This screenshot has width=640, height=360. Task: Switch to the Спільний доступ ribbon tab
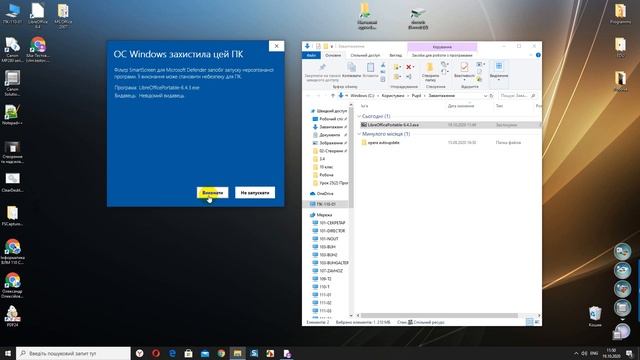pyautogui.click(x=365, y=55)
